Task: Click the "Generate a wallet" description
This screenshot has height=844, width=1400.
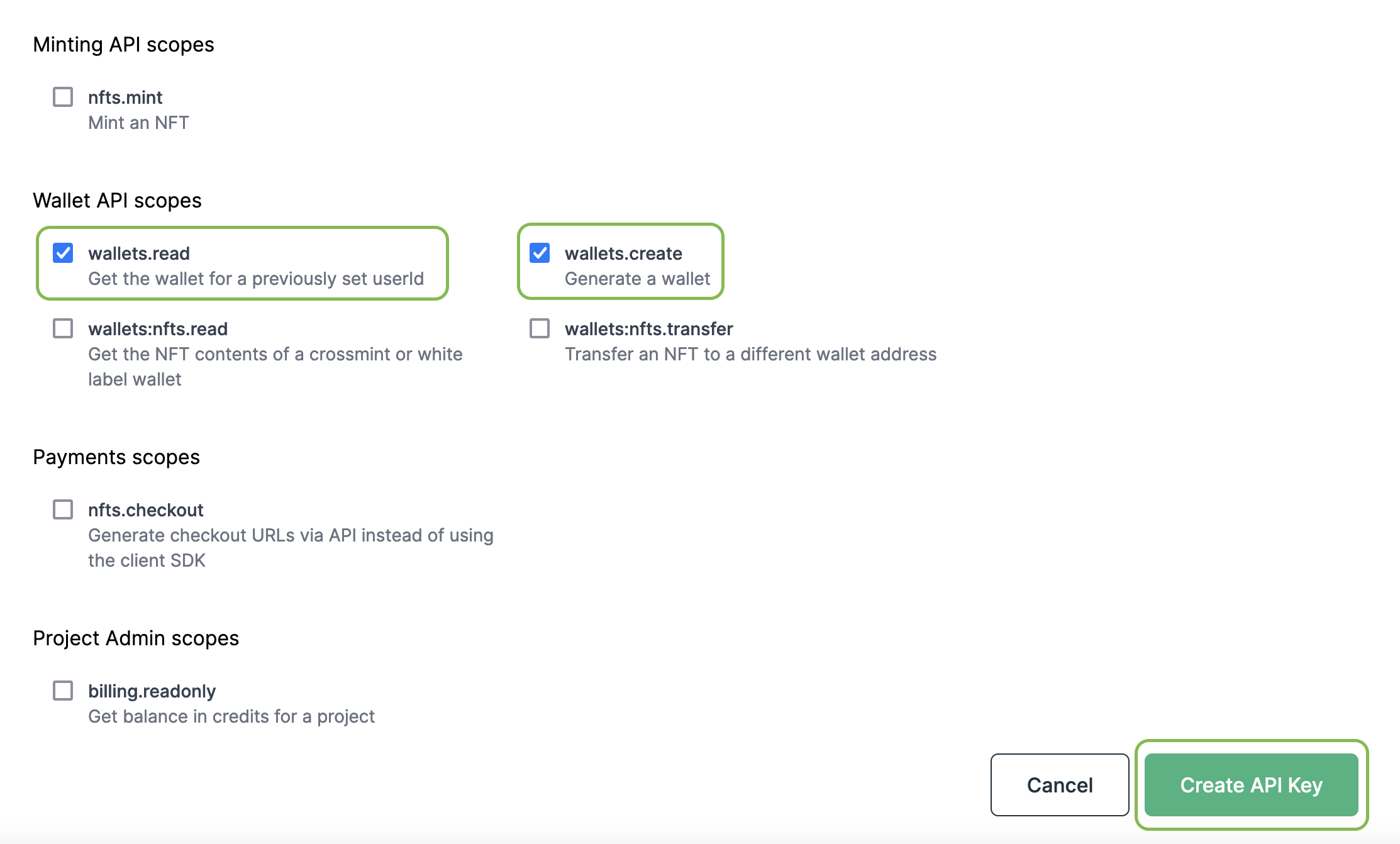Action: (x=637, y=279)
